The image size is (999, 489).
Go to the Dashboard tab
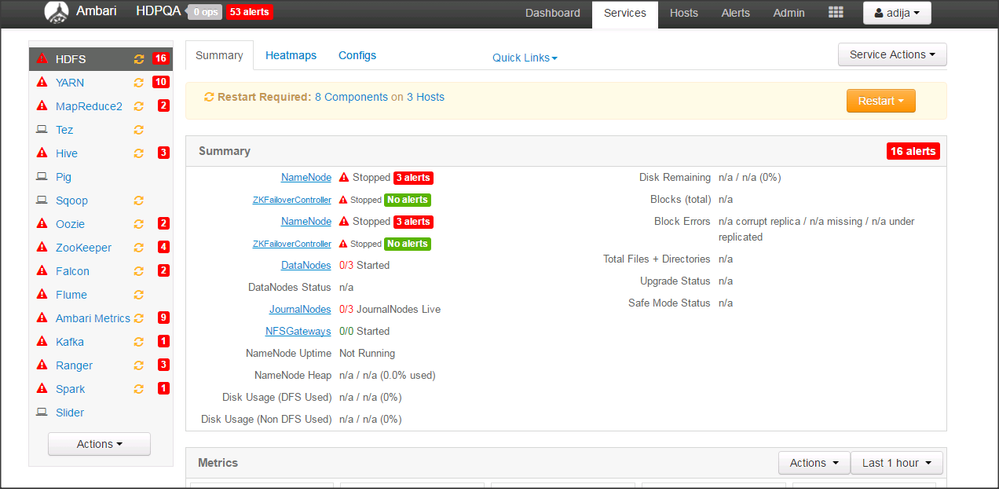tap(552, 13)
